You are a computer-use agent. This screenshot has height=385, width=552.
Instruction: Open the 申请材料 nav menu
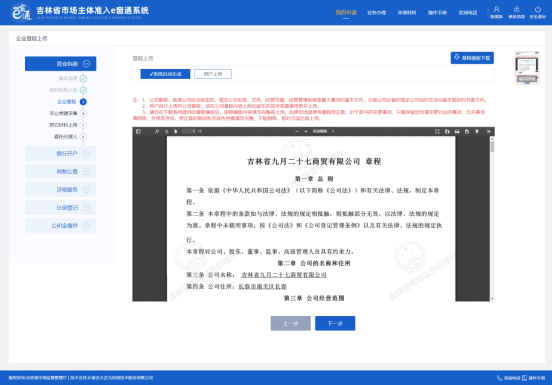[407, 13]
